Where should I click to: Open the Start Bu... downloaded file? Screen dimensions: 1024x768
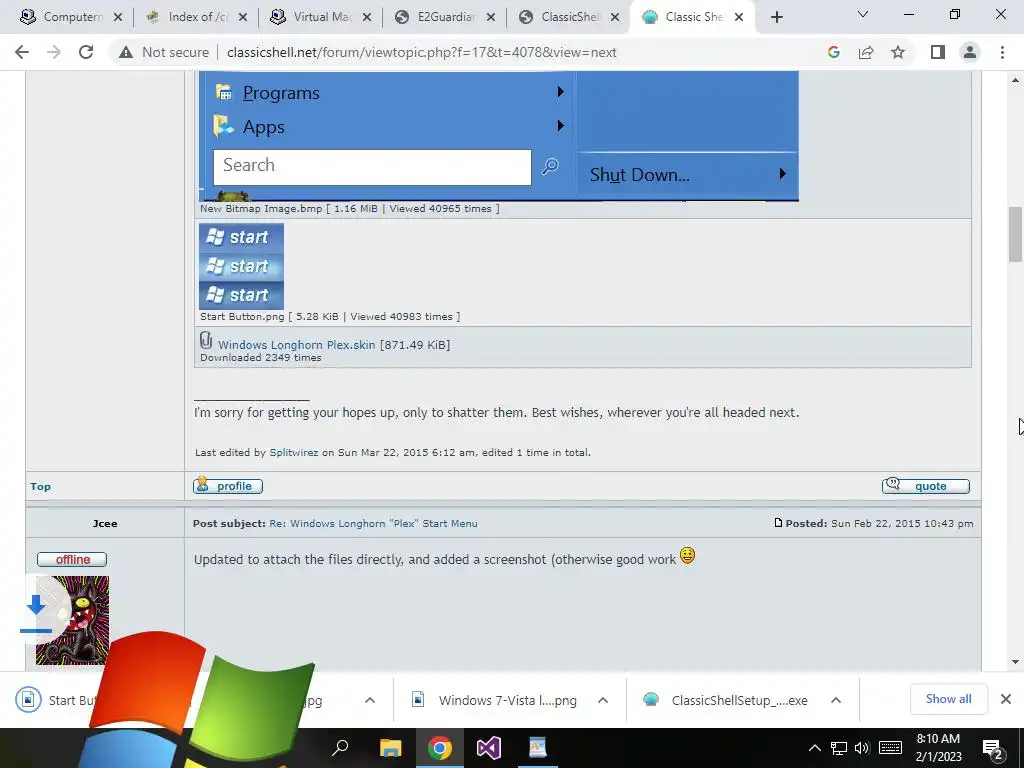[56, 700]
